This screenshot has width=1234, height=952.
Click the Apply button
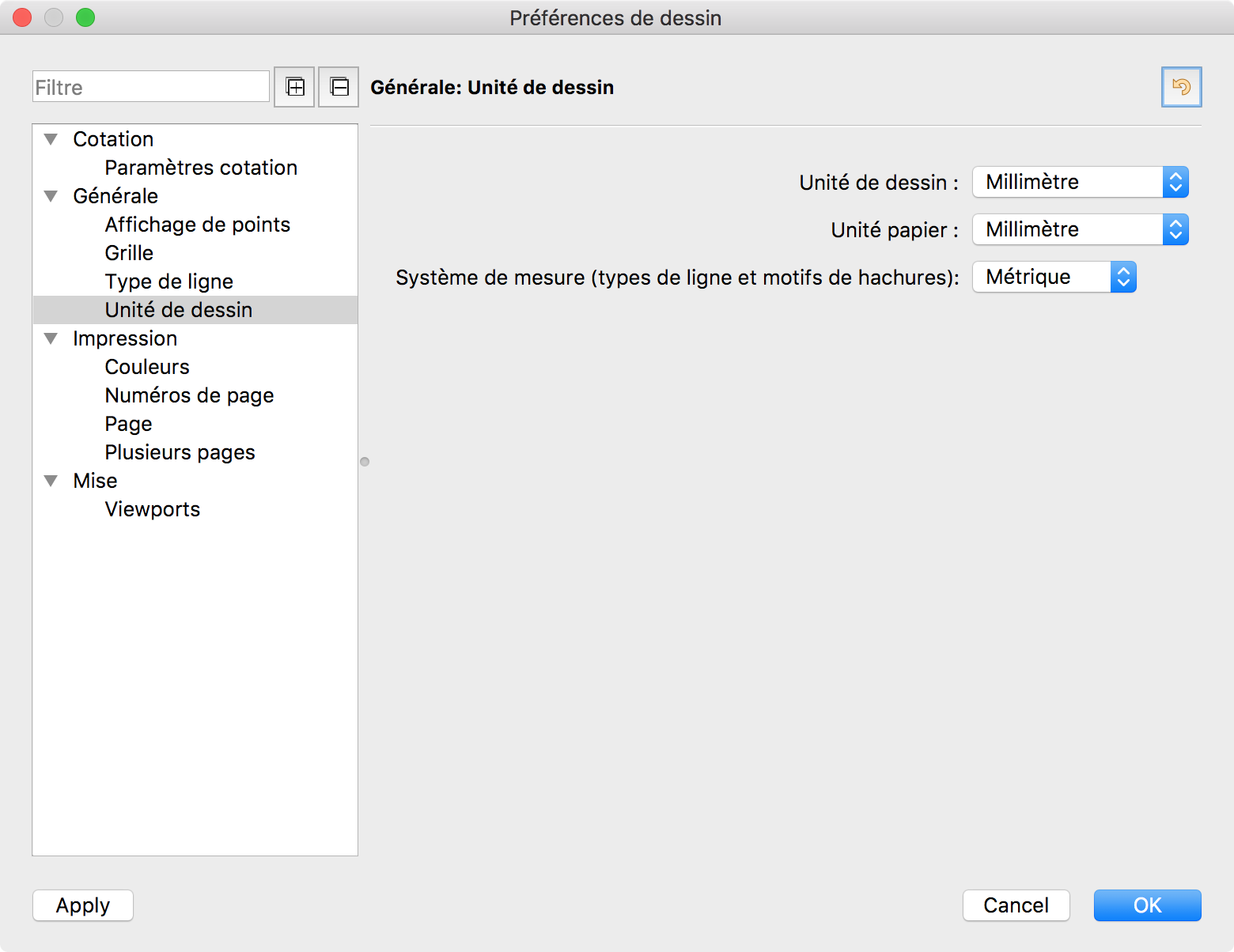[x=83, y=905]
